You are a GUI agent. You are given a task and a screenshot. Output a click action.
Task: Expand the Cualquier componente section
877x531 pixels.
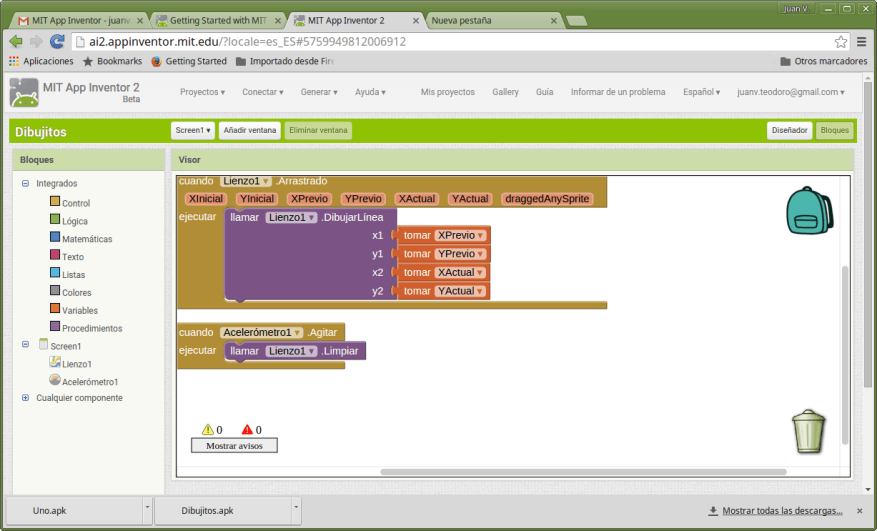pyautogui.click(x=25, y=398)
